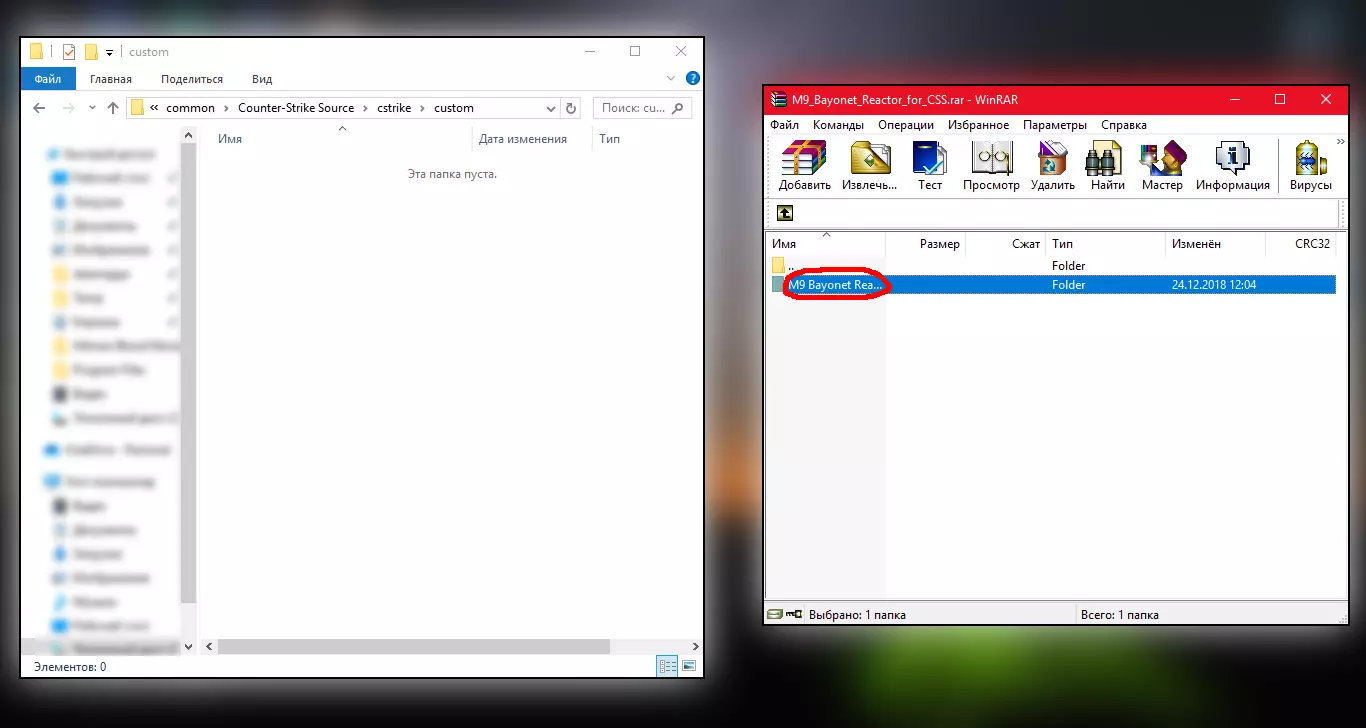Click the Удалить (Delete) toolbar icon

point(1052,158)
